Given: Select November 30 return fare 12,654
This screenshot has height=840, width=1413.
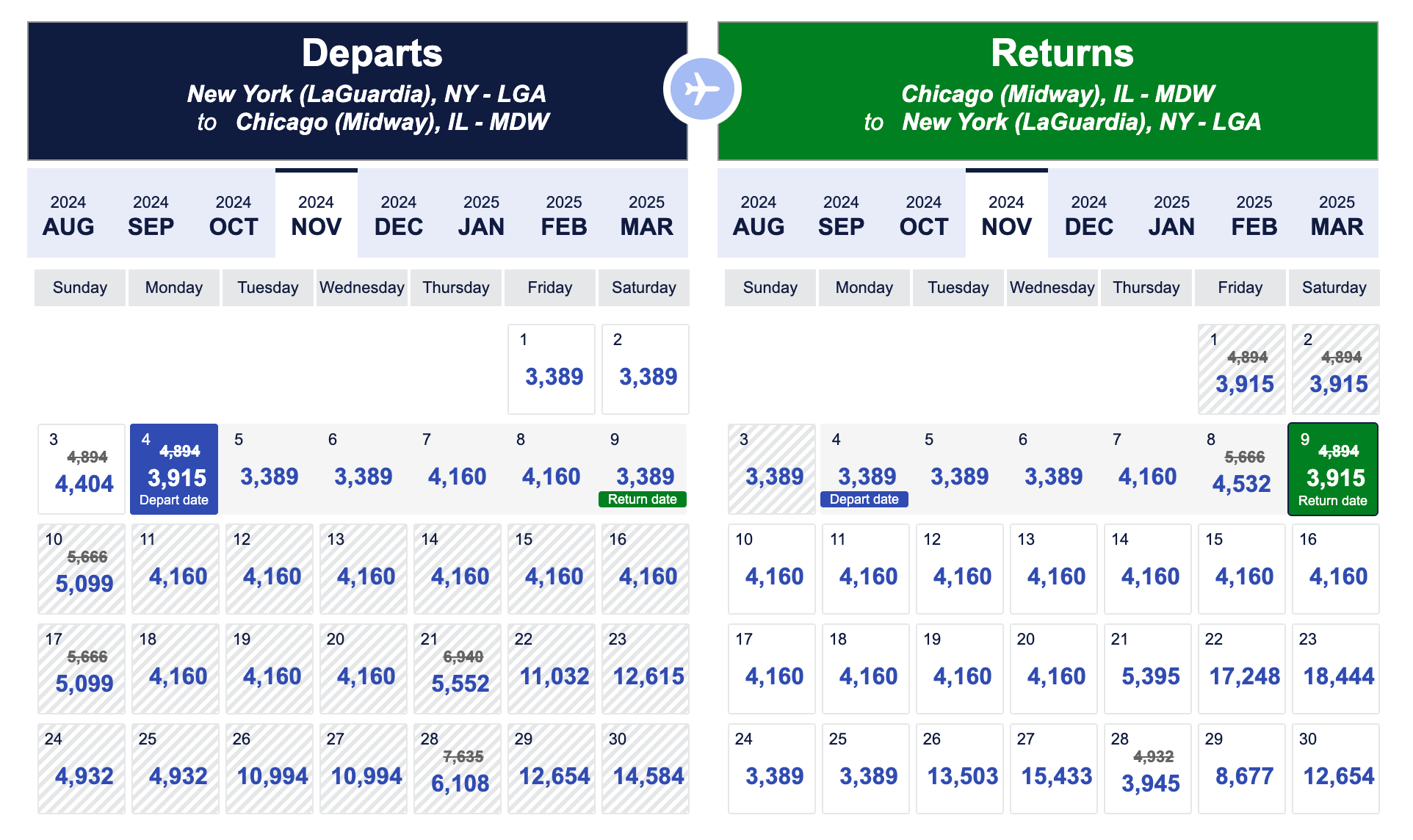Looking at the screenshot, I should [x=1336, y=768].
